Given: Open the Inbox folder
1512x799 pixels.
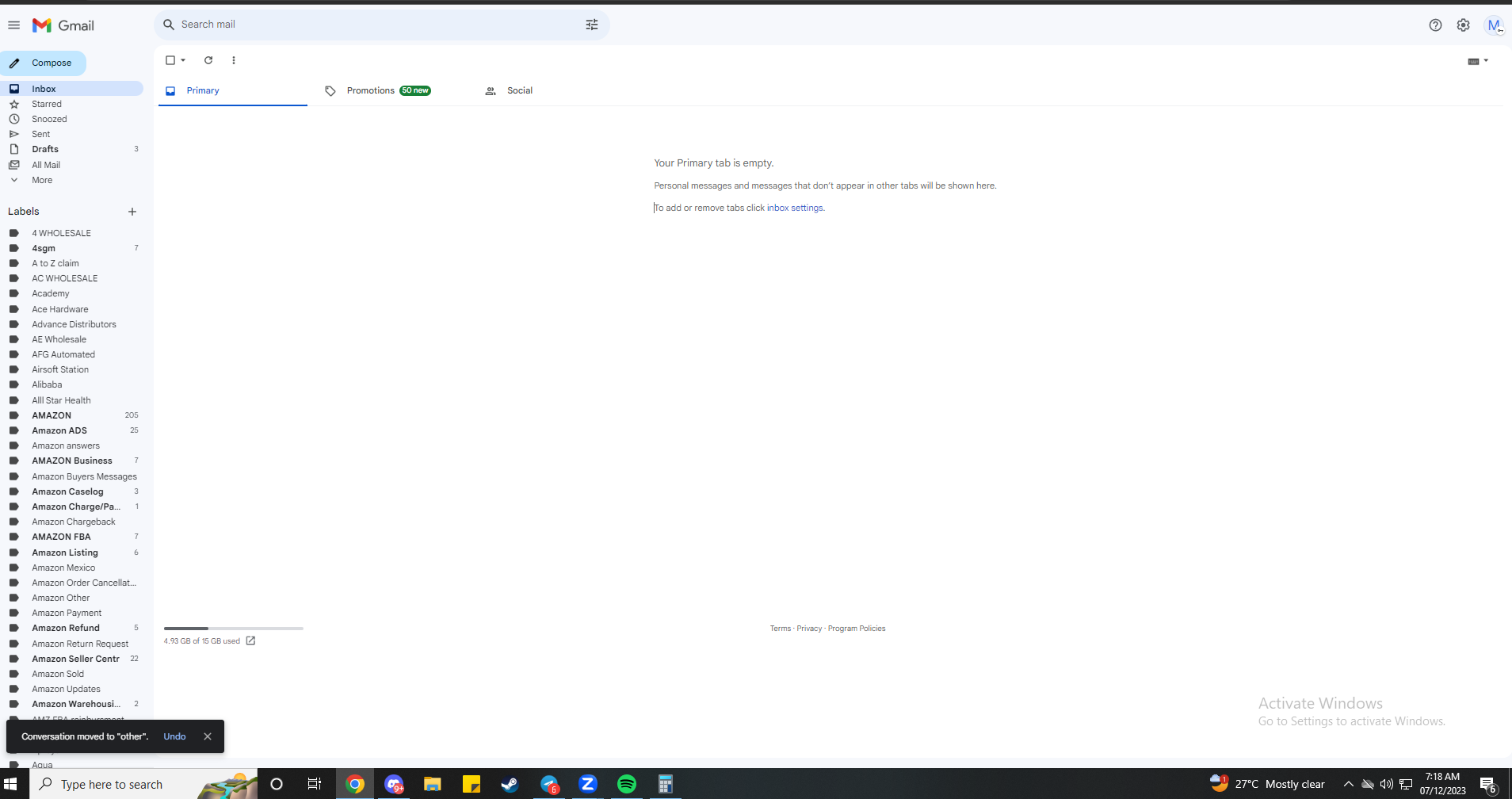Looking at the screenshot, I should (72, 89).
